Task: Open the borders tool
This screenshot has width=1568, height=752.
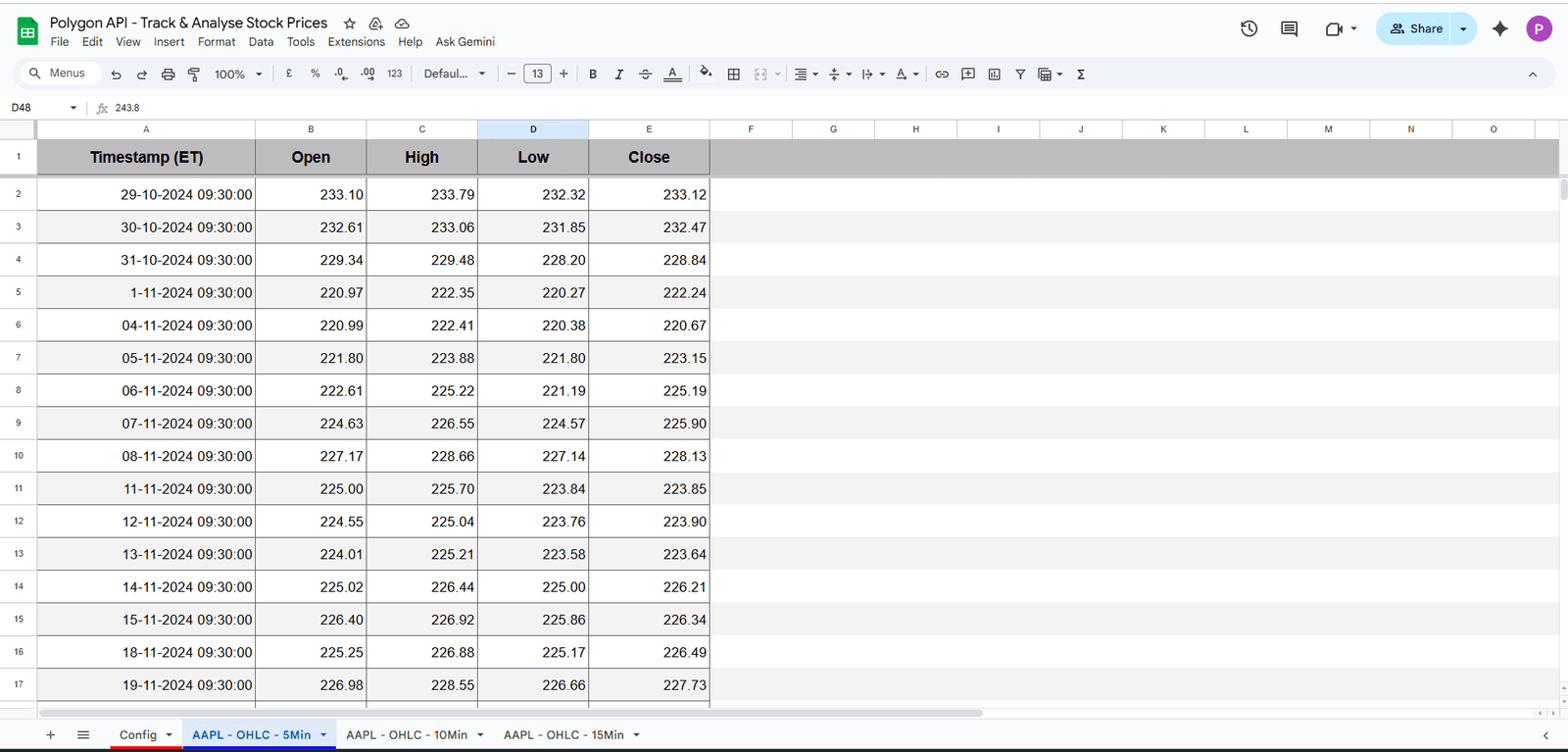Action: 733,75
